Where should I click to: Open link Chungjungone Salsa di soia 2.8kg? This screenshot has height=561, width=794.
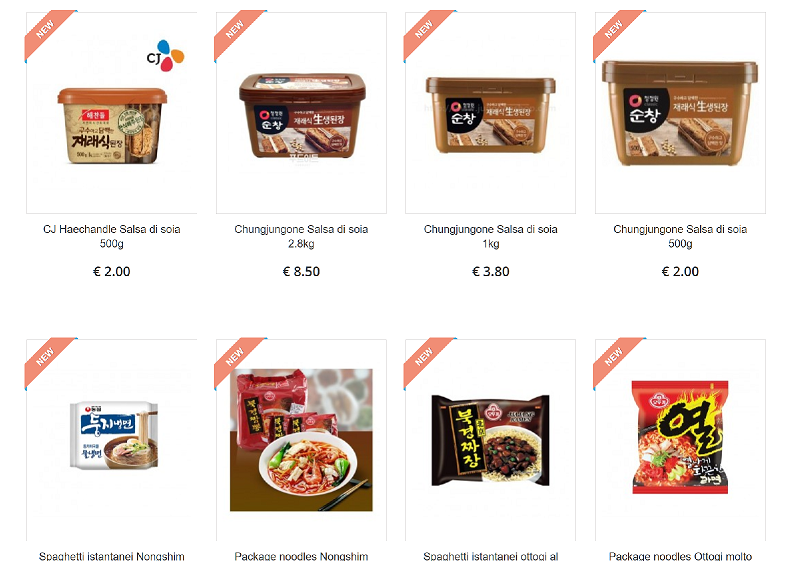(301, 236)
